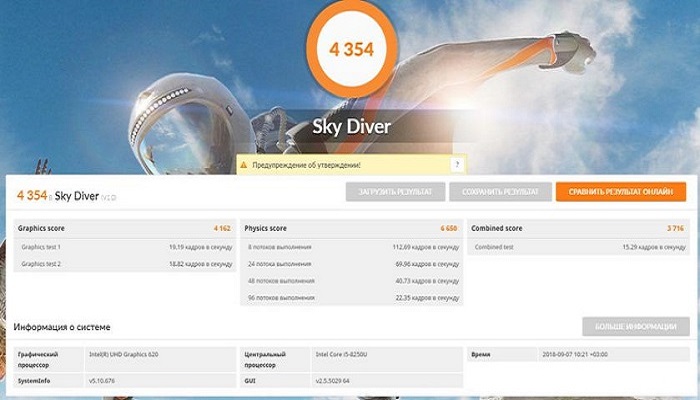Viewport: 700px width, 400px height.
Task: Select the '8 потоков выполнения' row
Action: (352, 247)
